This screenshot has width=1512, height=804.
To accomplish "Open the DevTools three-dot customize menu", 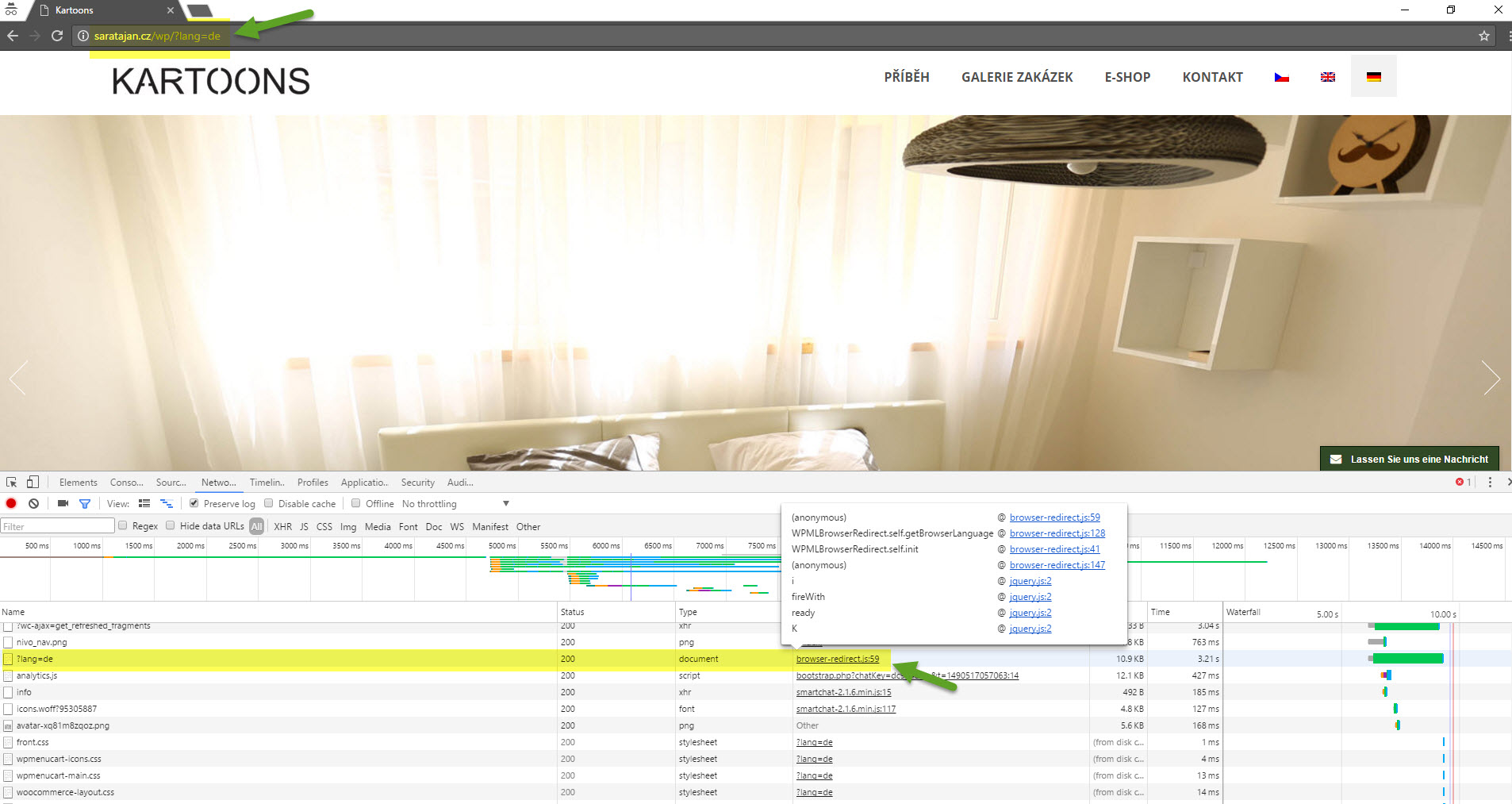I will pyautogui.click(x=1490, y=482).
